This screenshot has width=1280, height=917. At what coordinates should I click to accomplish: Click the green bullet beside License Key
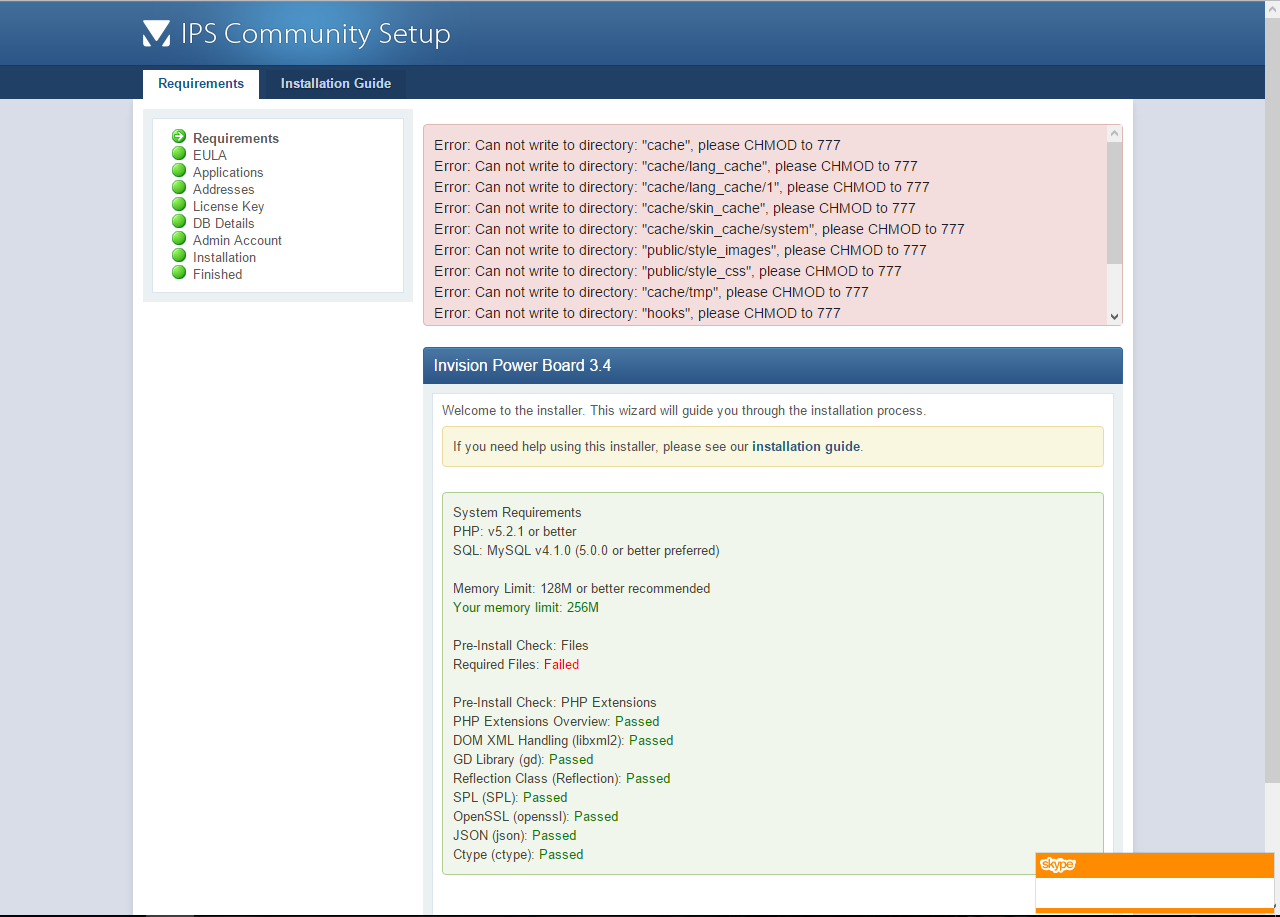179,205
